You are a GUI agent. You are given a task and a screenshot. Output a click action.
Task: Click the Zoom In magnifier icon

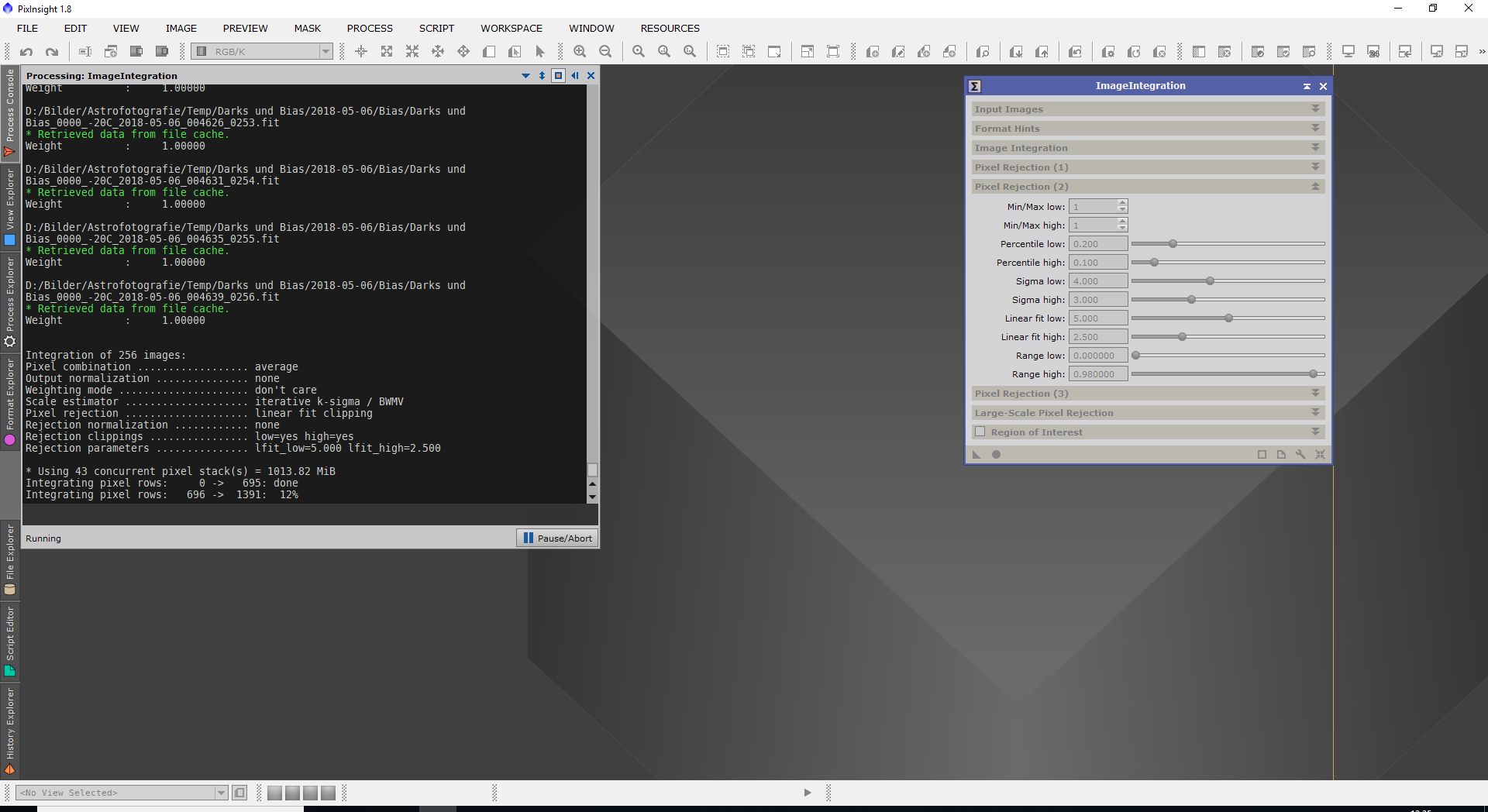[x=580, y=52]
